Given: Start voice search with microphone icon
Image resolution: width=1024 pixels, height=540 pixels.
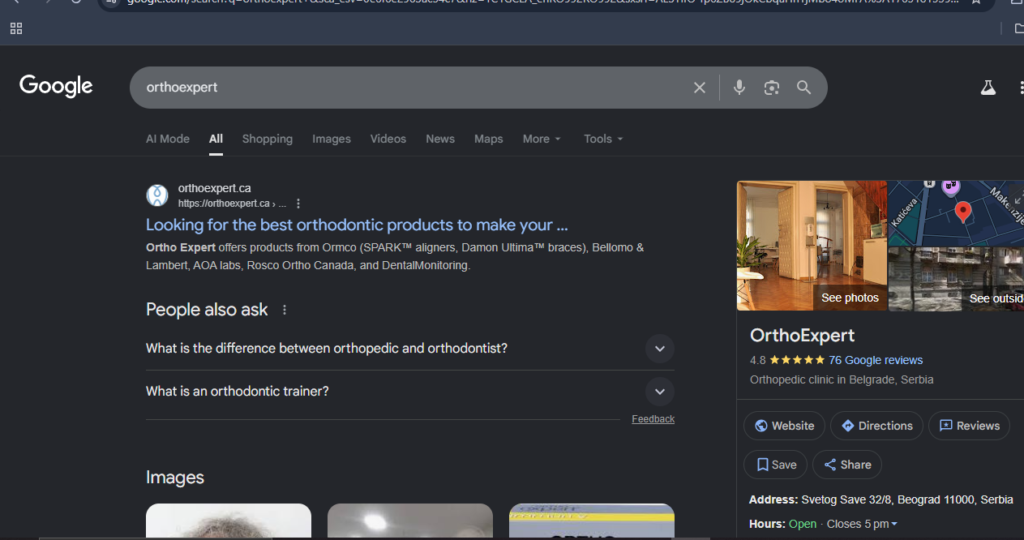Looking at the screenshot, I should click(x=739, y=88).
